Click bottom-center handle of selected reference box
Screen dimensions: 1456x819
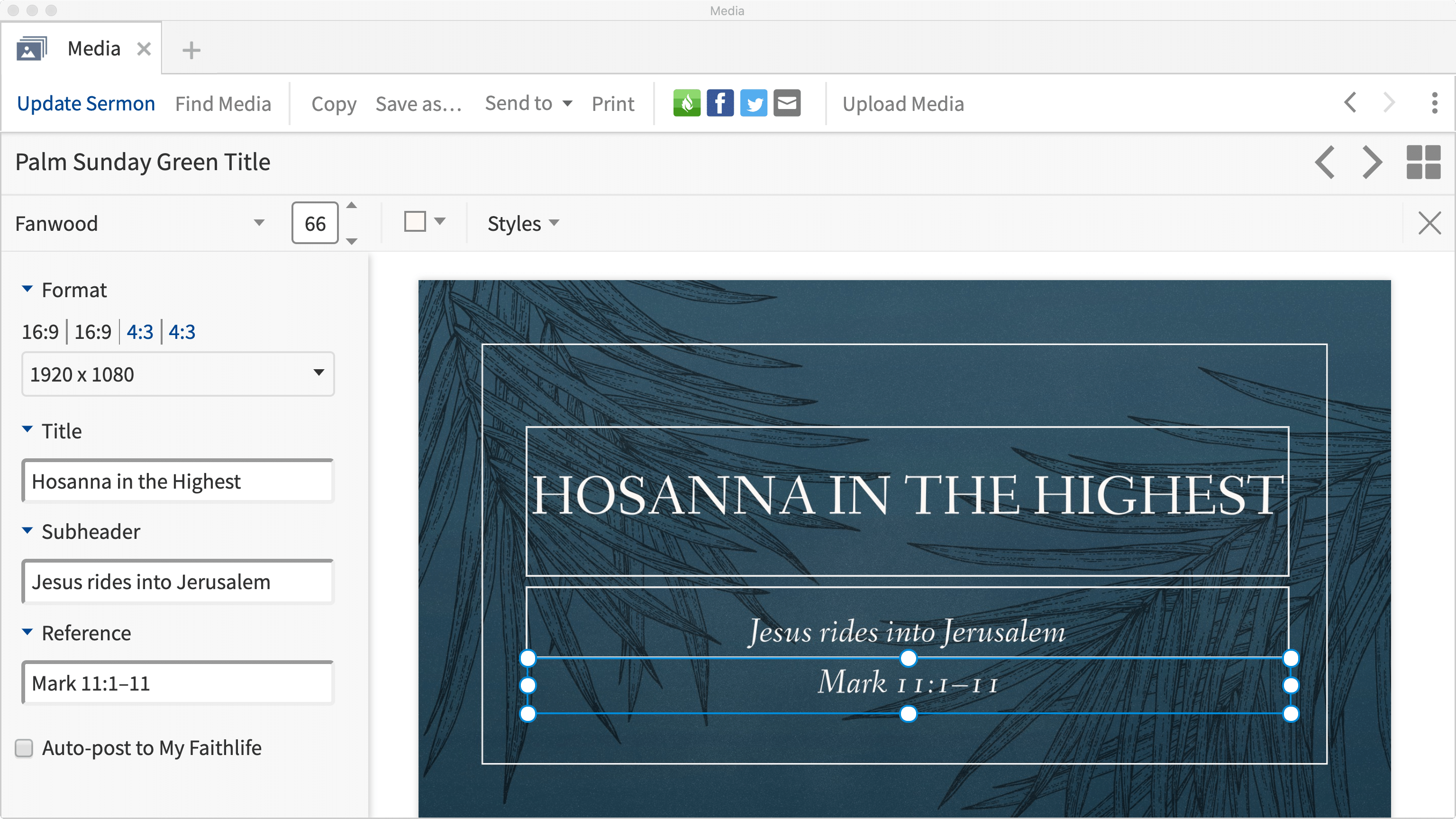click(x=908, y=714)
